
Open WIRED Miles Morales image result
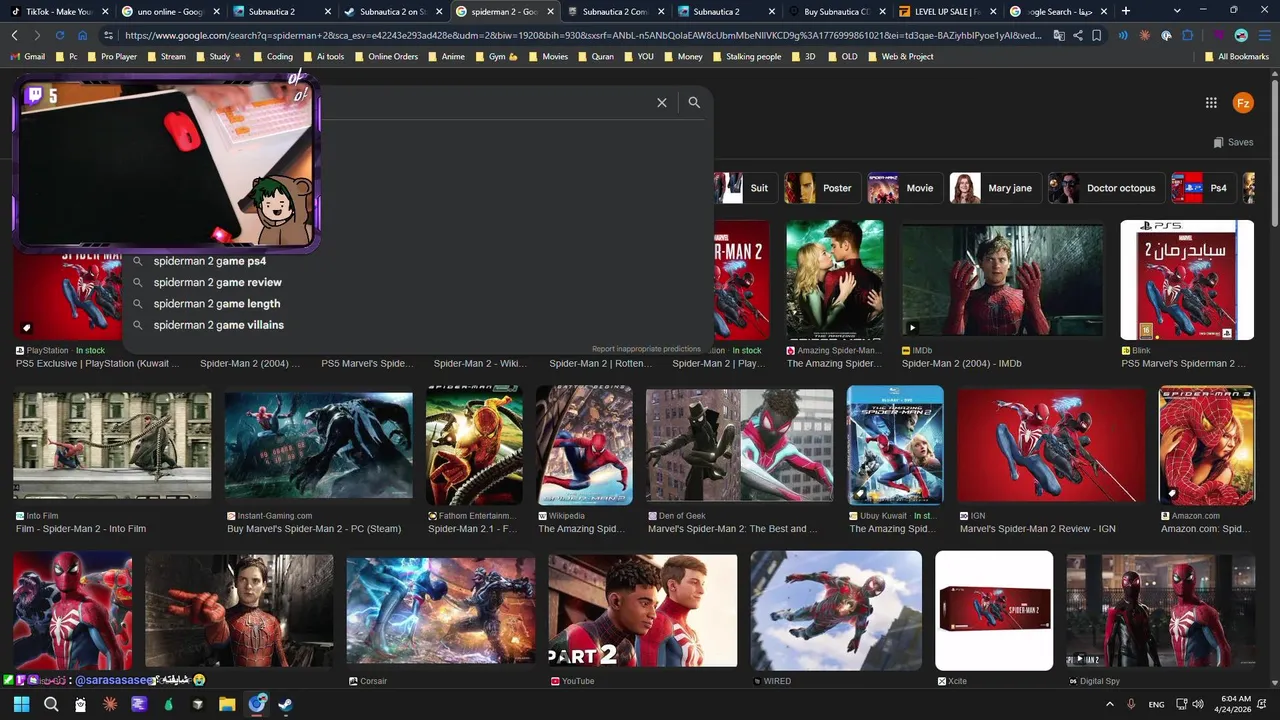point(836,610)
